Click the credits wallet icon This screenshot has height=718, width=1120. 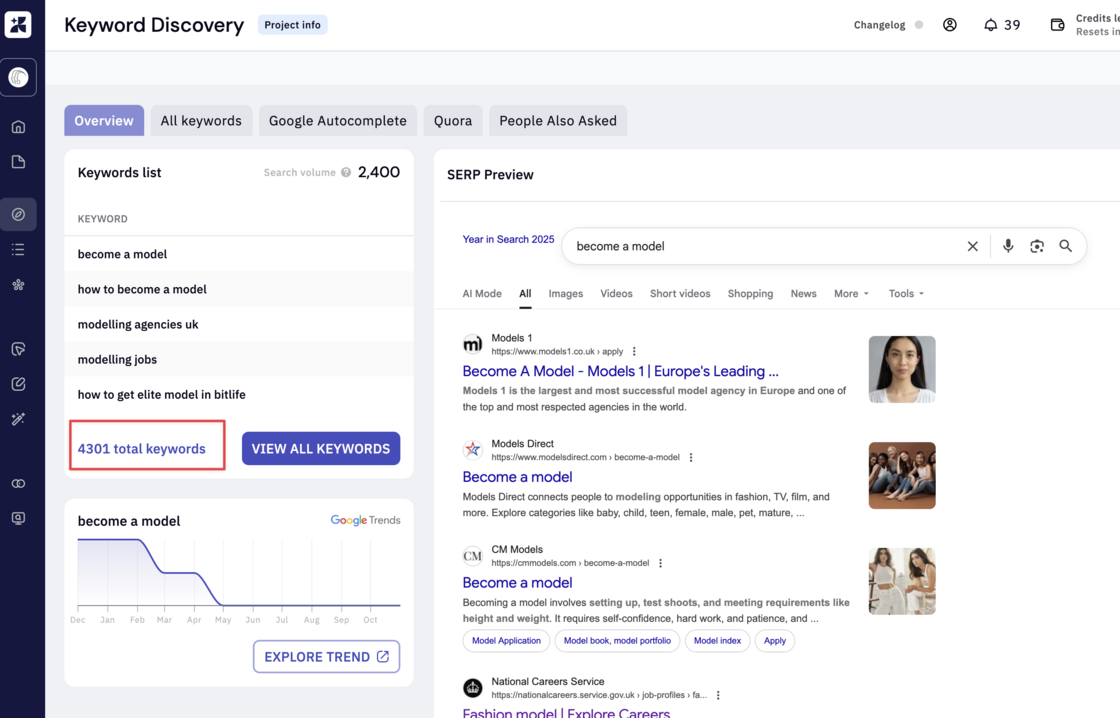point(1057,25)
